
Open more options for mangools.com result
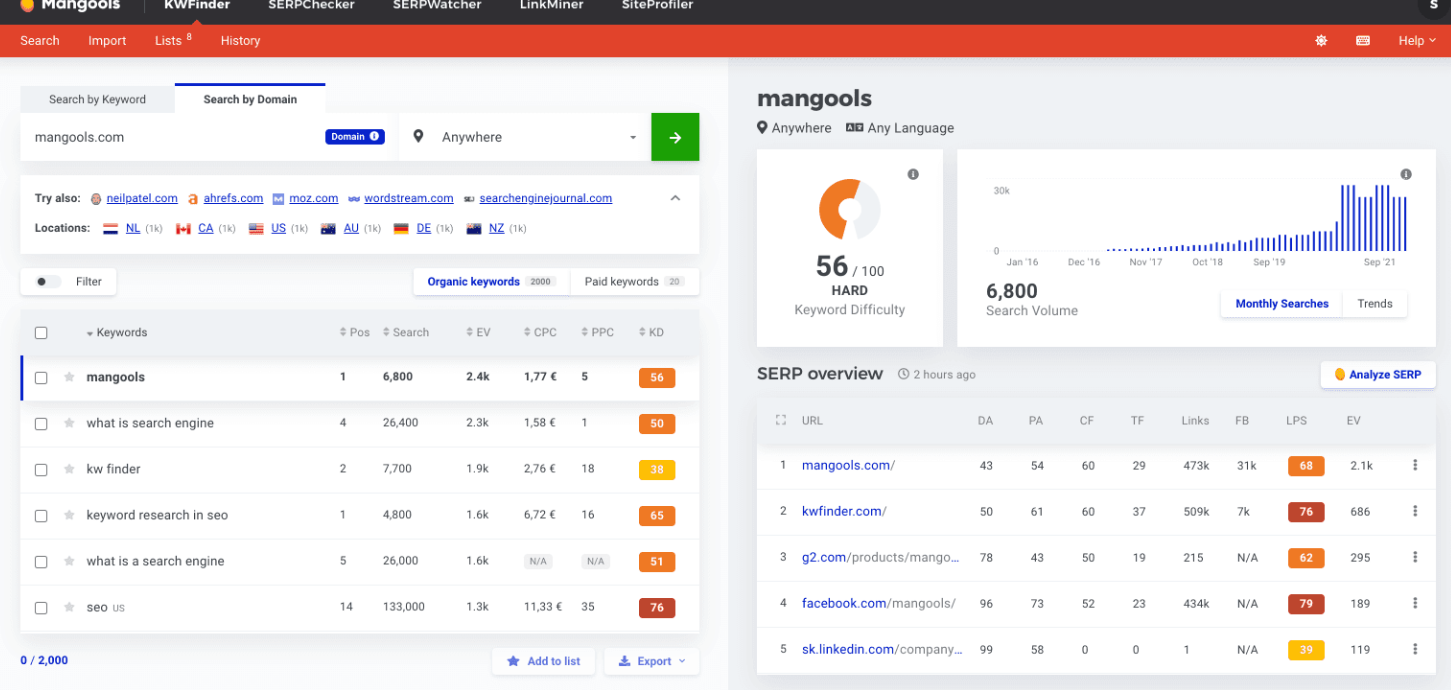[x=1415, y=465]
